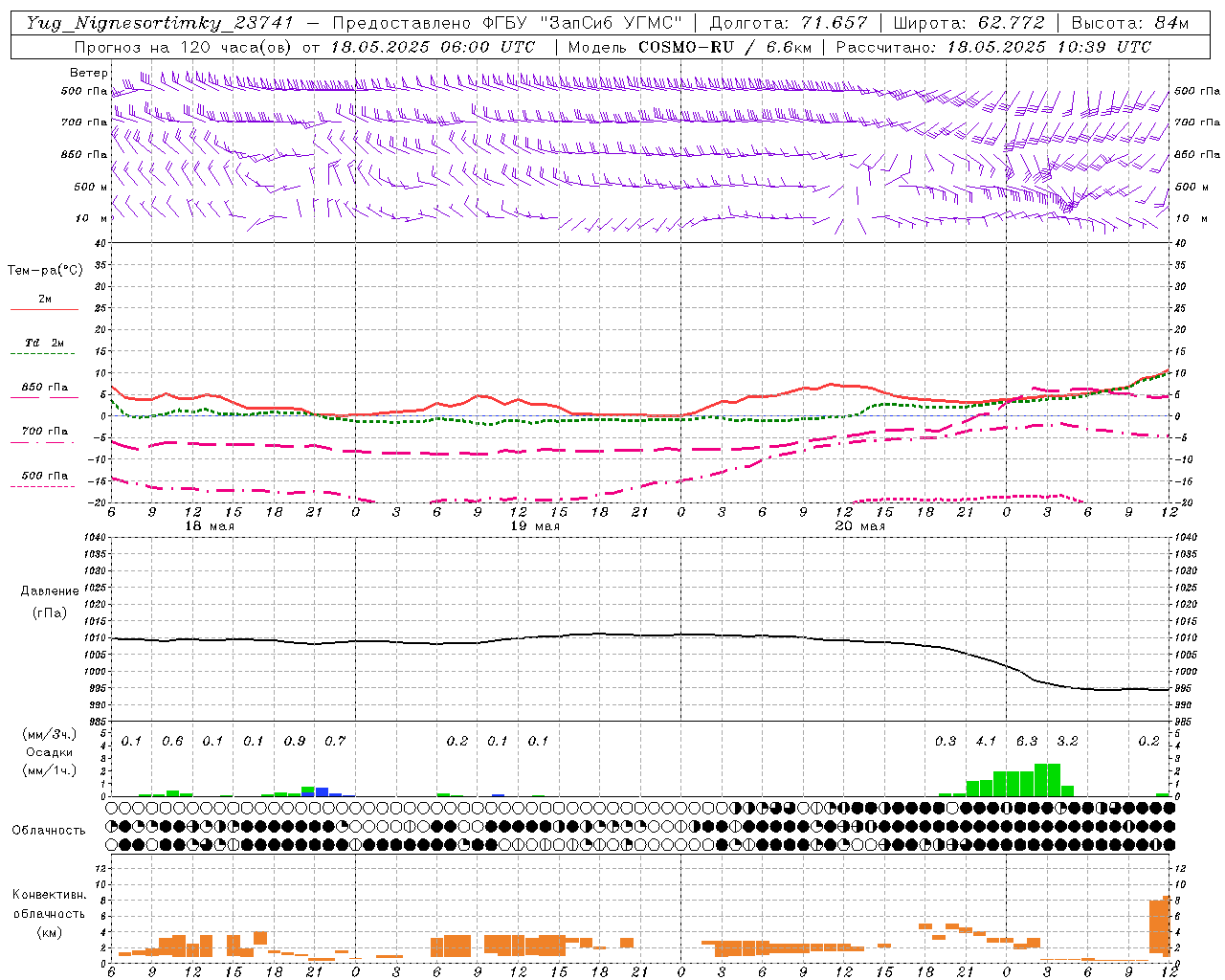The width and height of the screenshot is (1225, 980).
Task: Select the 19 мая date label
Action: [x=534, y=526]
